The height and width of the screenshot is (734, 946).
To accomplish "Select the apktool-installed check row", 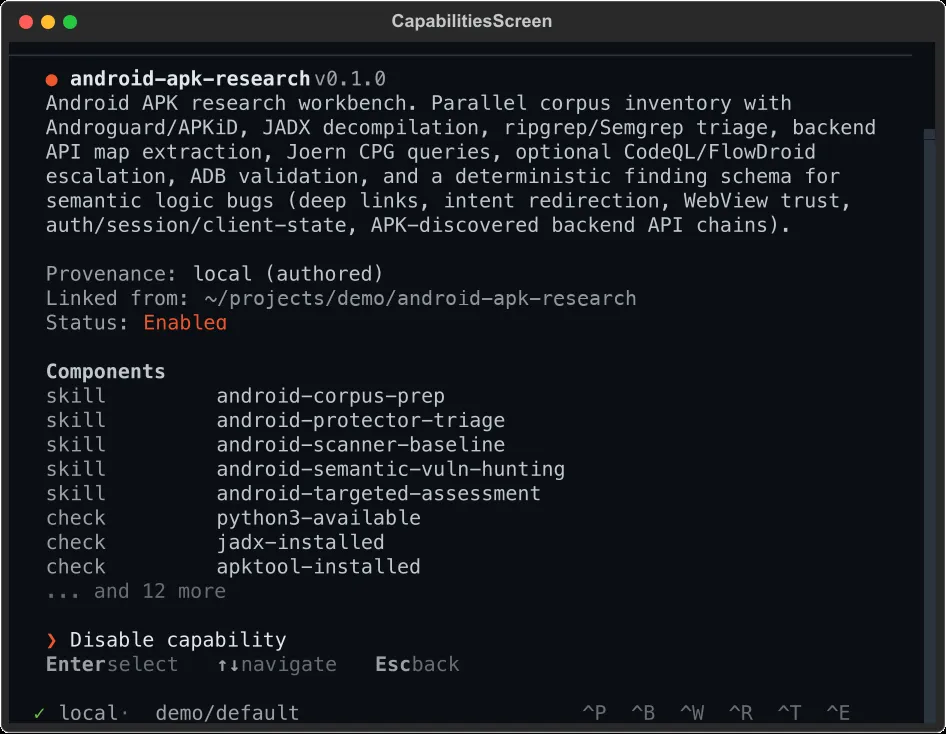I will click(x=233, y=567).
